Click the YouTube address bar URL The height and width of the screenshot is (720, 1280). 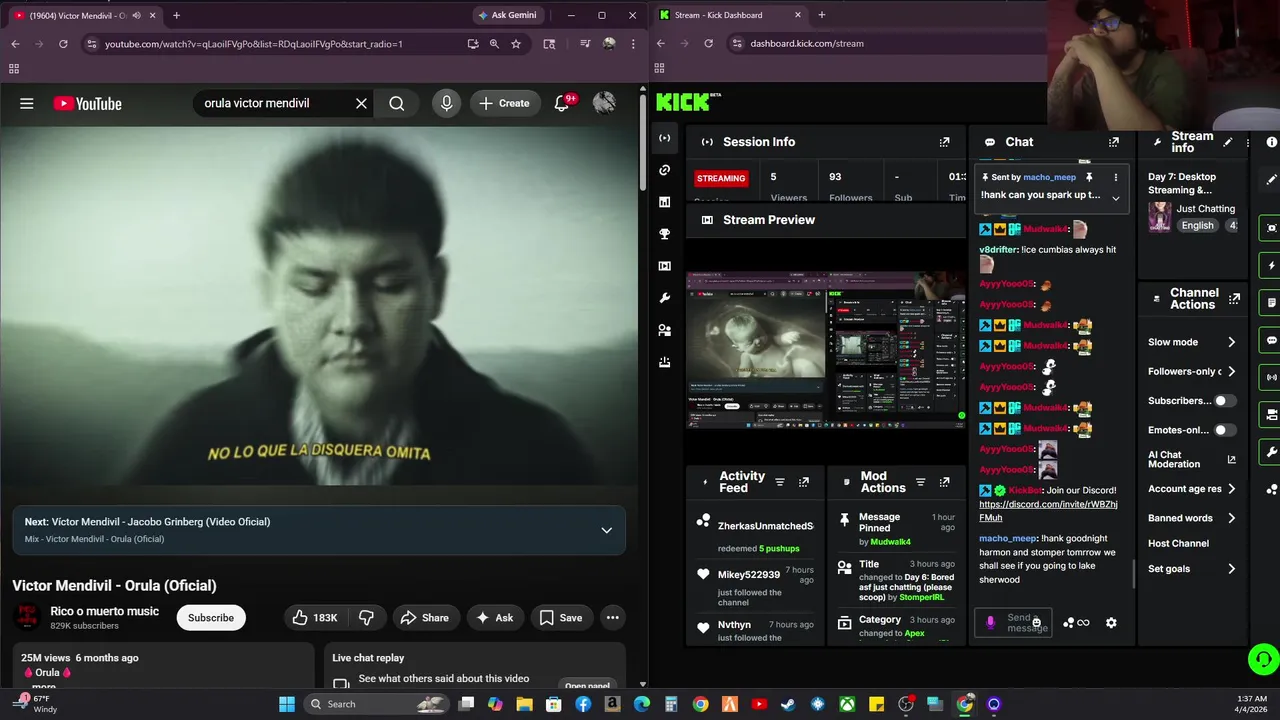254,44
